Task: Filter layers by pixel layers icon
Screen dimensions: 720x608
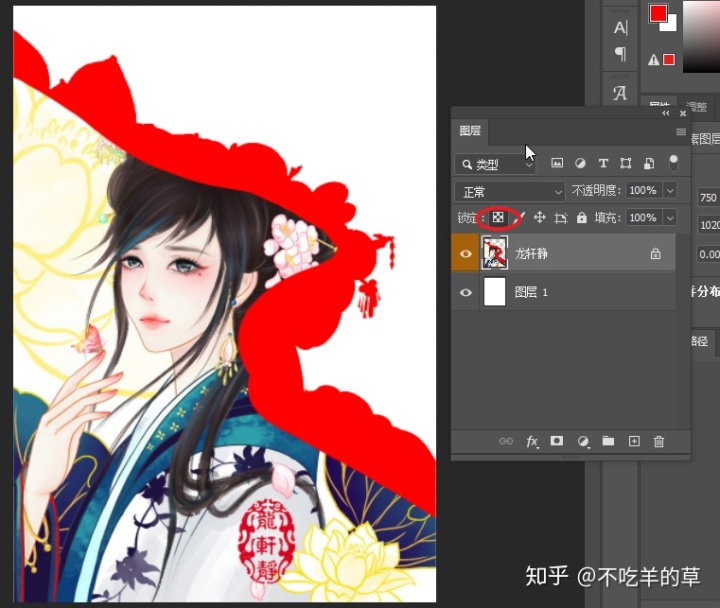Action: tap(557, 163)
